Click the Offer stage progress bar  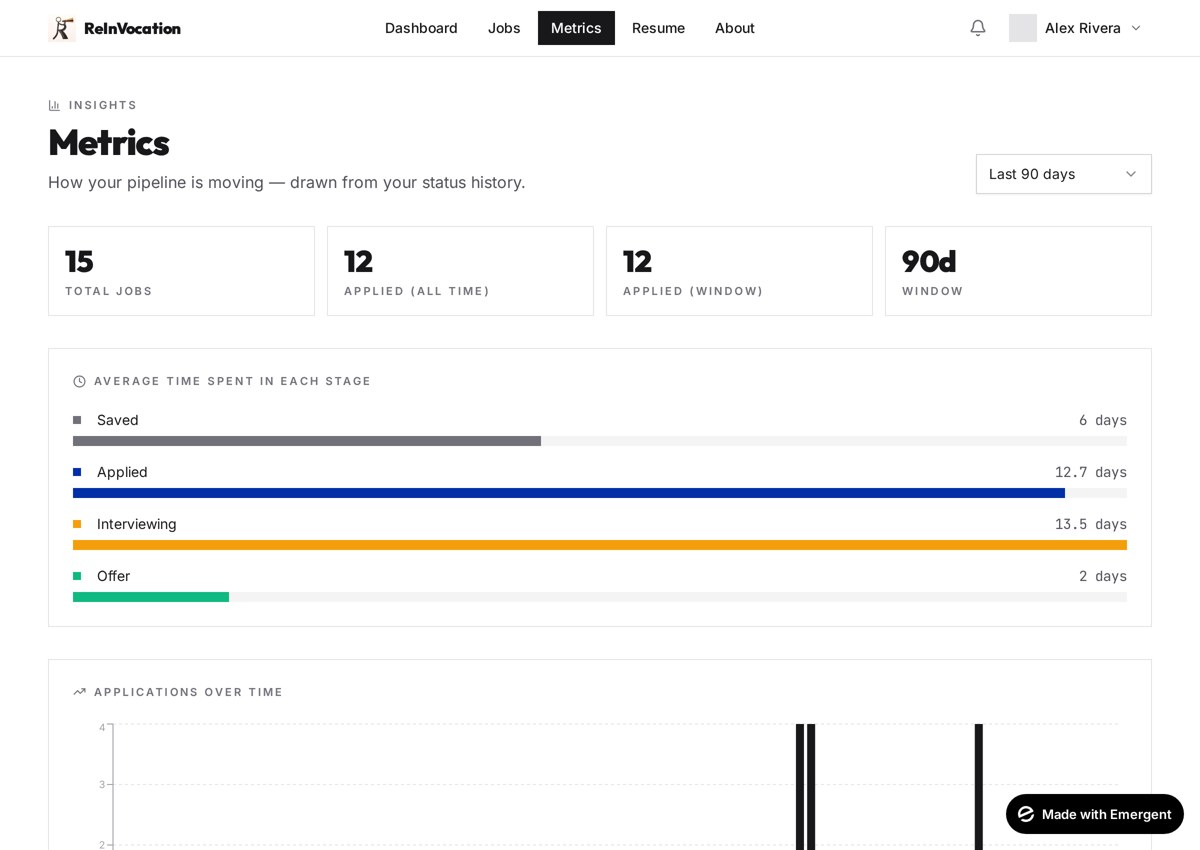click(x=600, y=597)
